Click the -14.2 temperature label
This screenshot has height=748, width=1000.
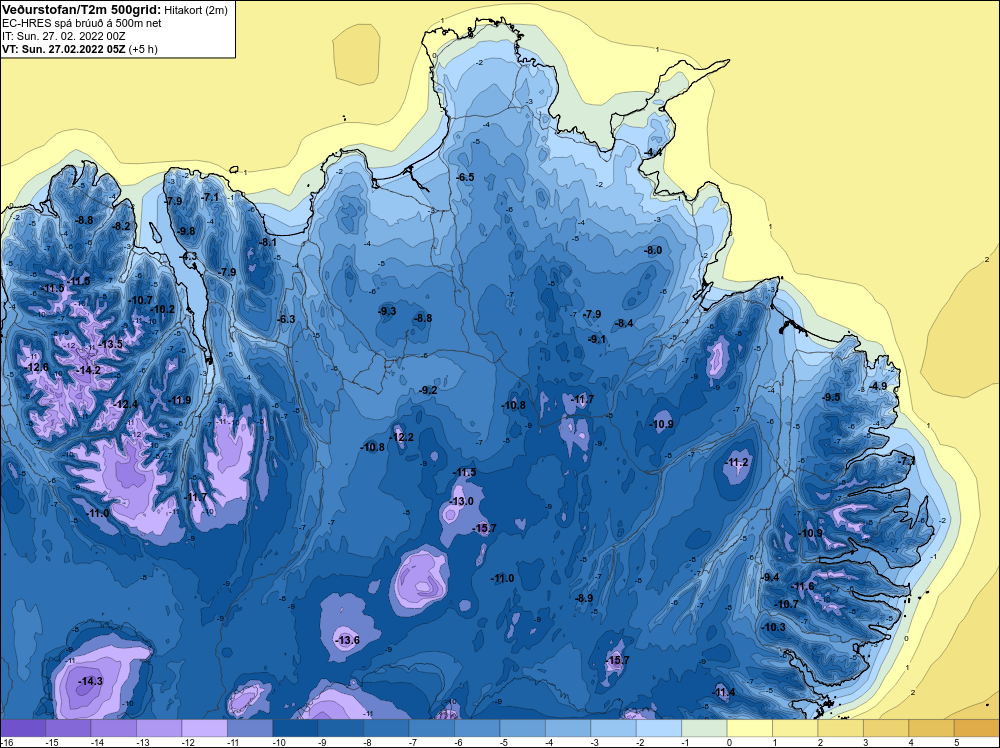click(87, 370)
